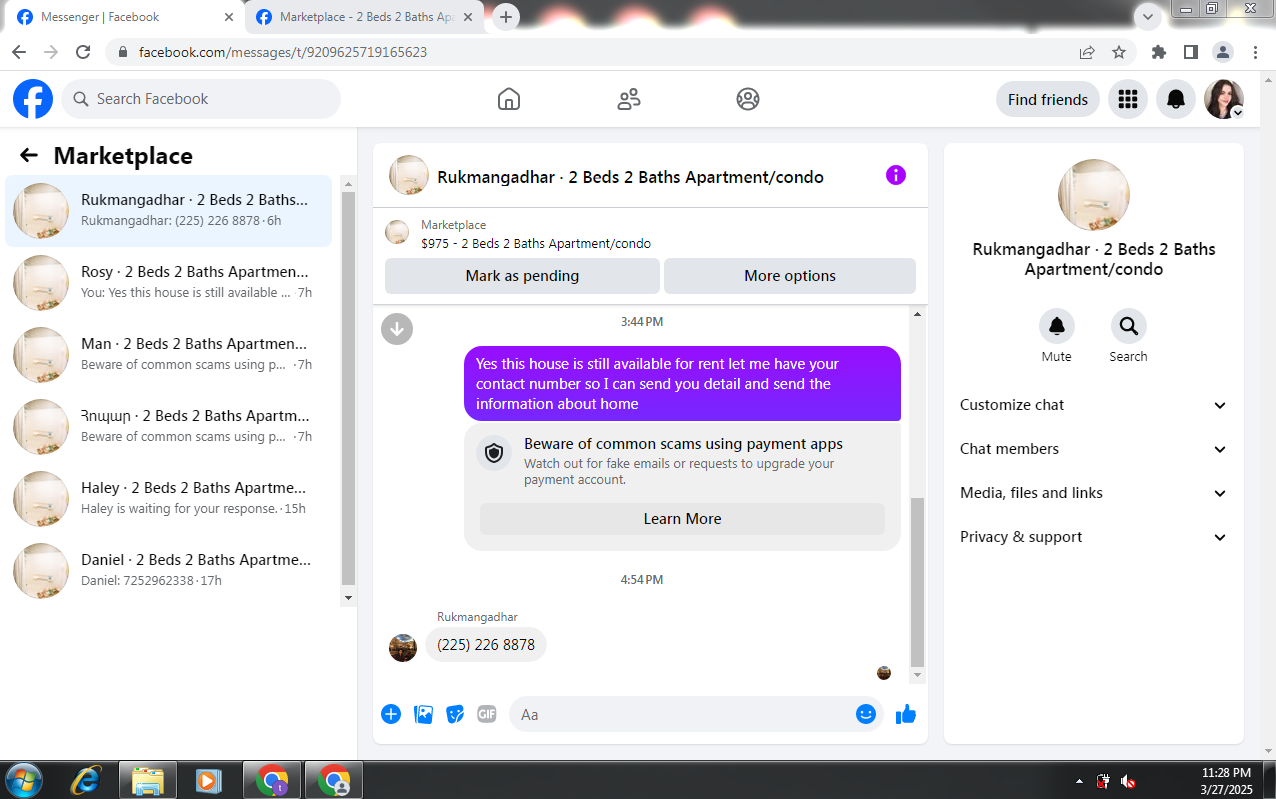This screenshot has width=1276, height=799.
Task: Open Daniel conversation in list
Action: coord(169,570)
